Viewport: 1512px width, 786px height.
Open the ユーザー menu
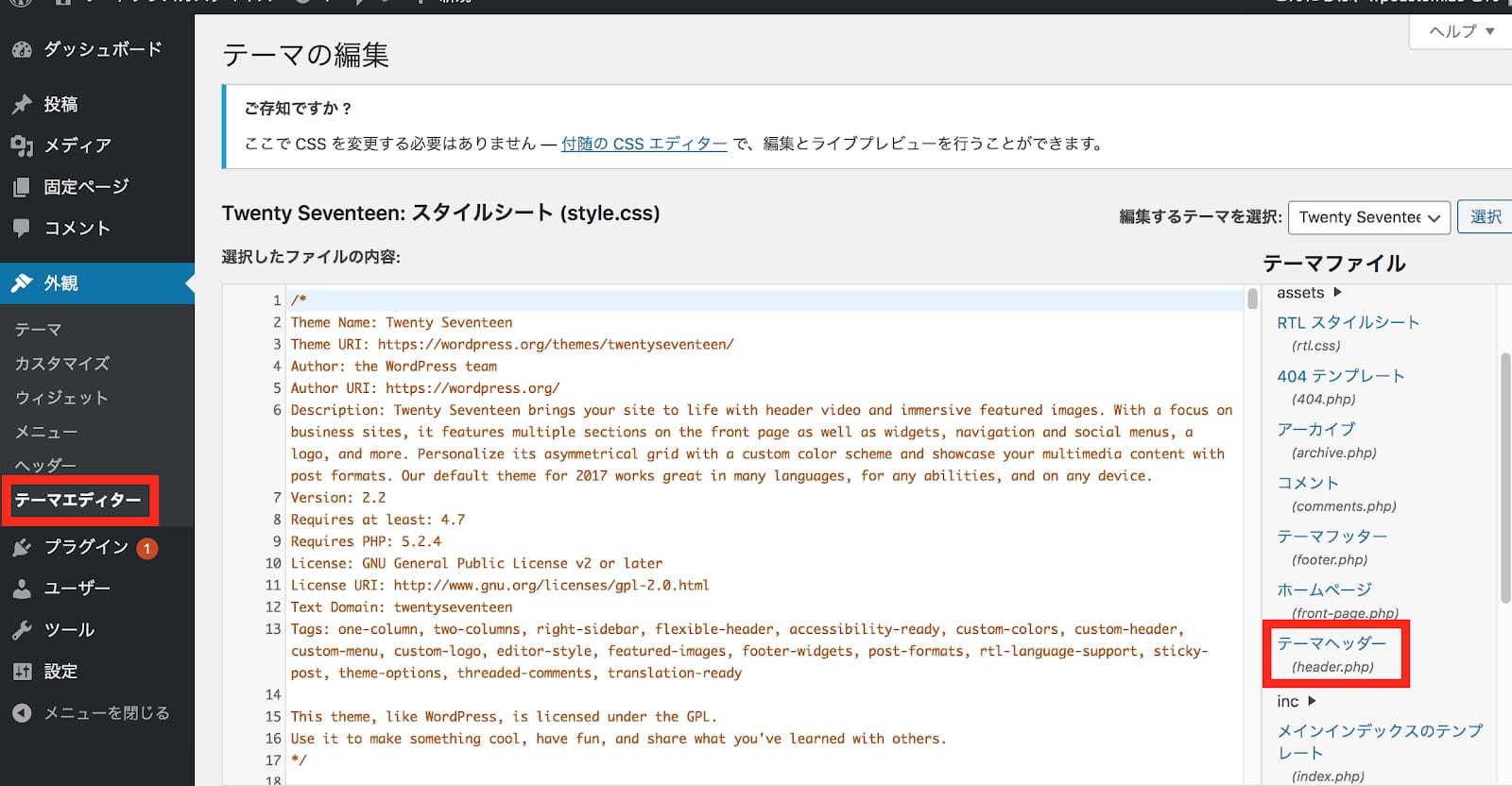coord(77,588)
